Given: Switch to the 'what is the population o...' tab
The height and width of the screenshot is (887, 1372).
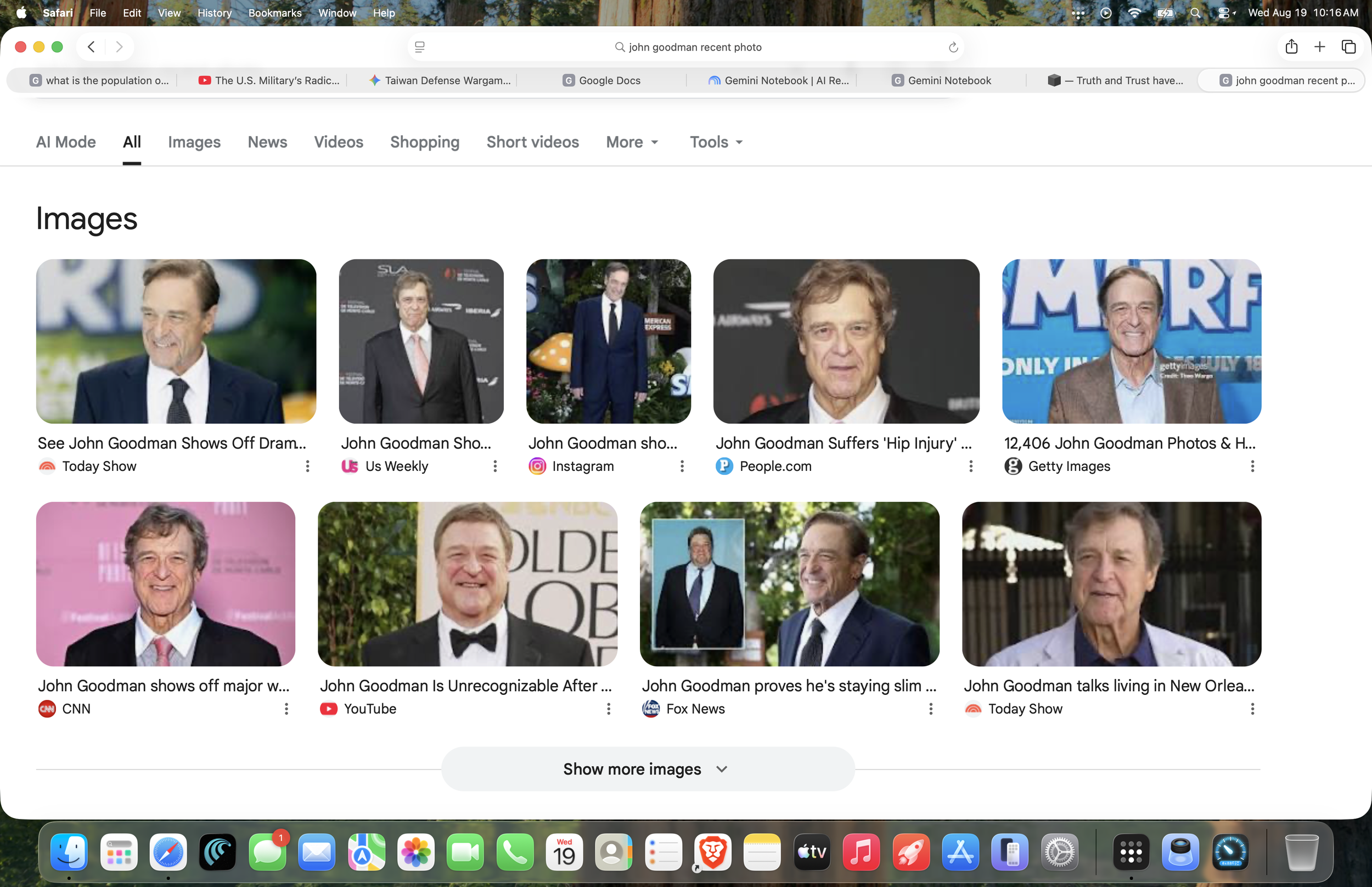Looking at the screenshot, I should coord(99,81).
